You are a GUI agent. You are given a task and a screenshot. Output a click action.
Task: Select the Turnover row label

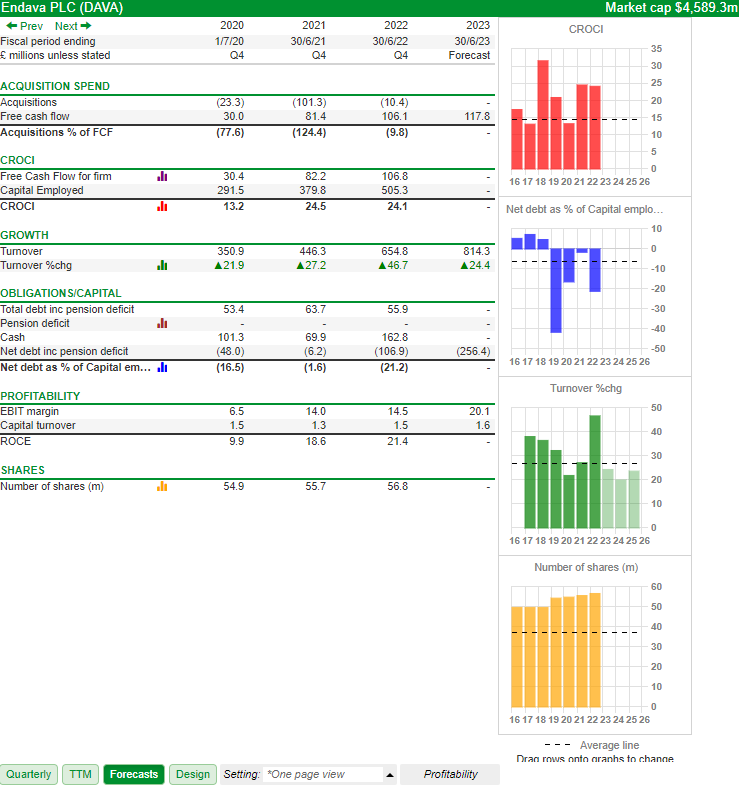point(22,251)
